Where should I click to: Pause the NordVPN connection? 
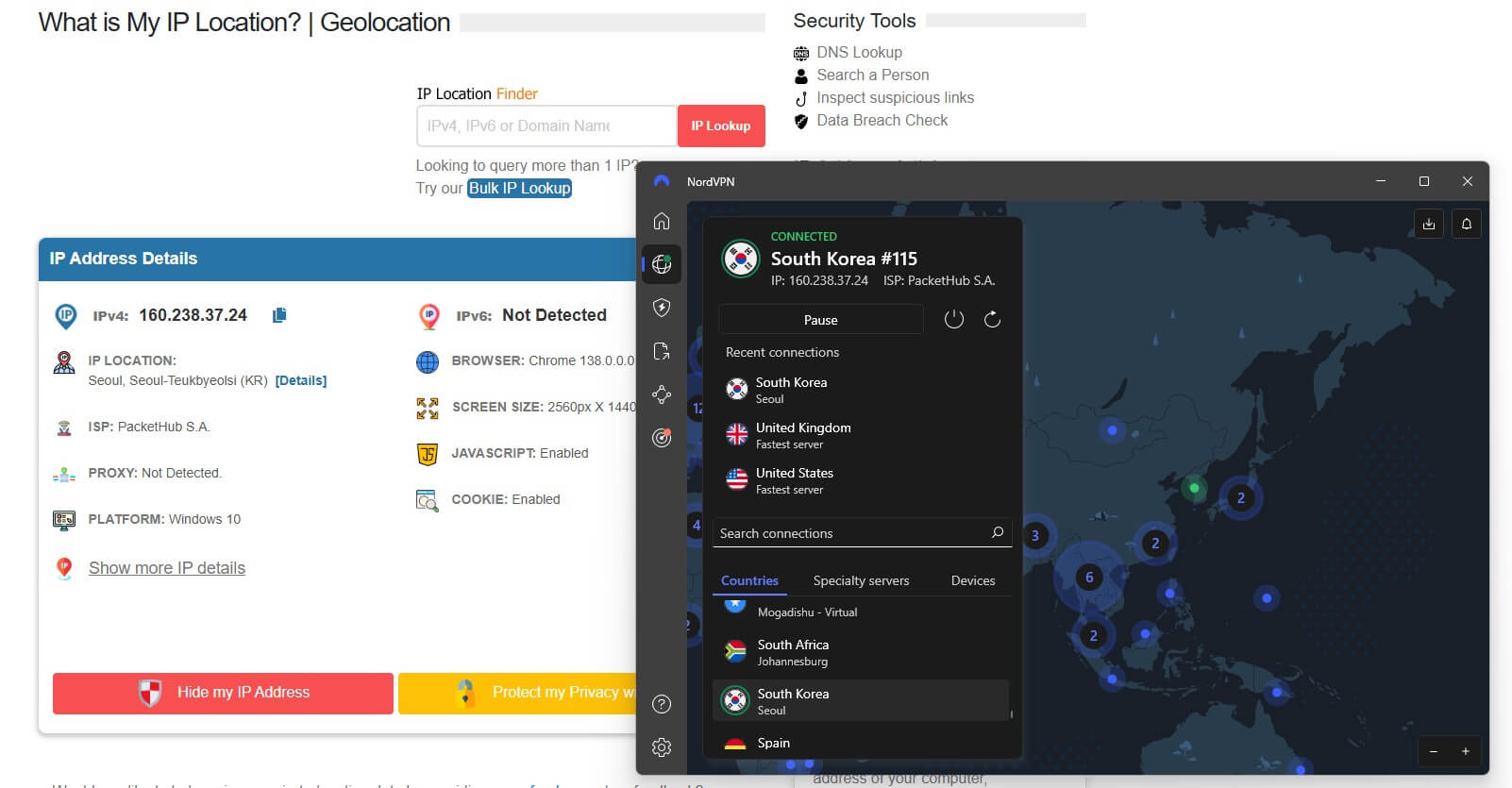(820, 320)
